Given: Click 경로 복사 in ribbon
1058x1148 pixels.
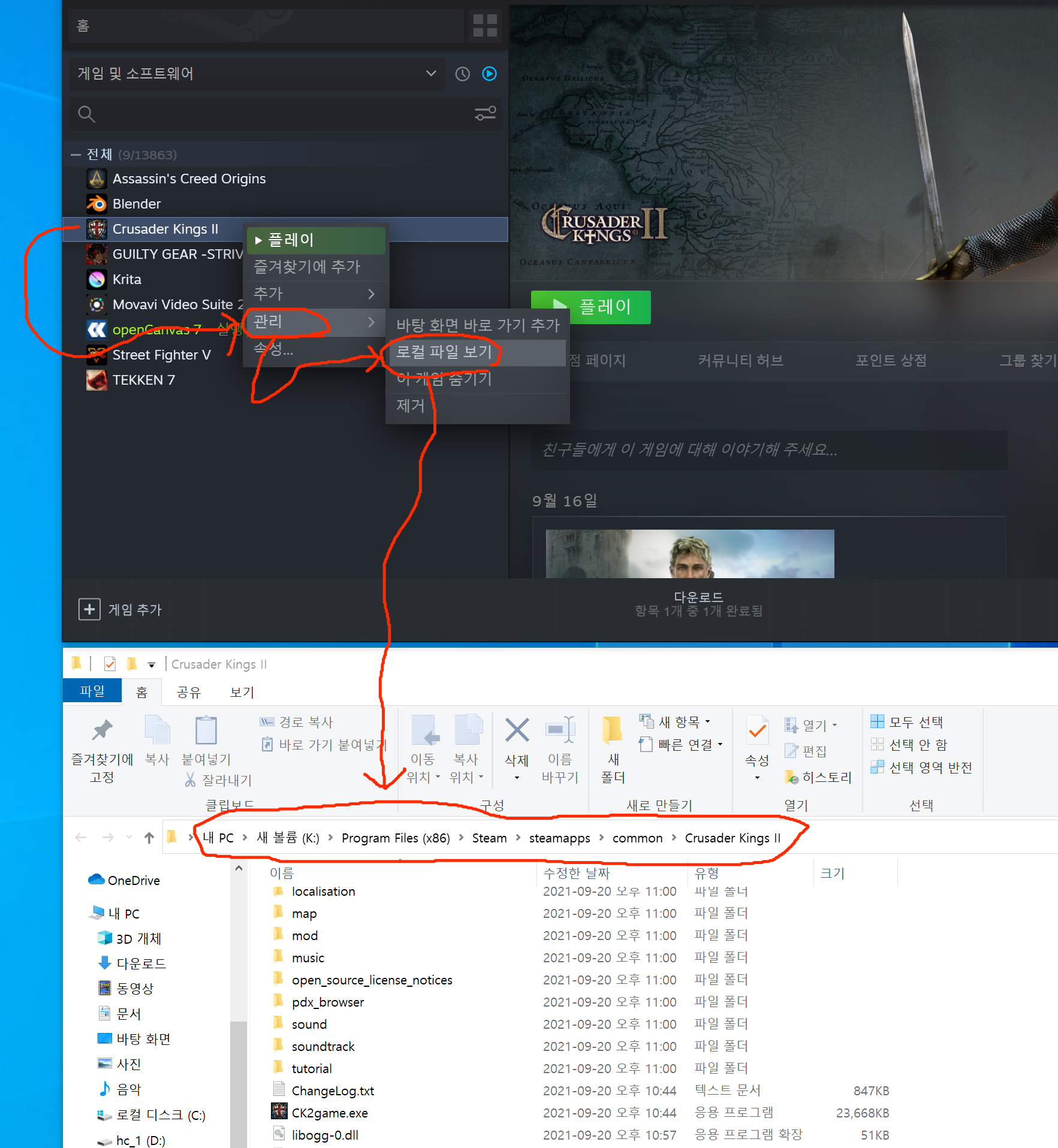Looking at the screenshot, I should [296, 722].
